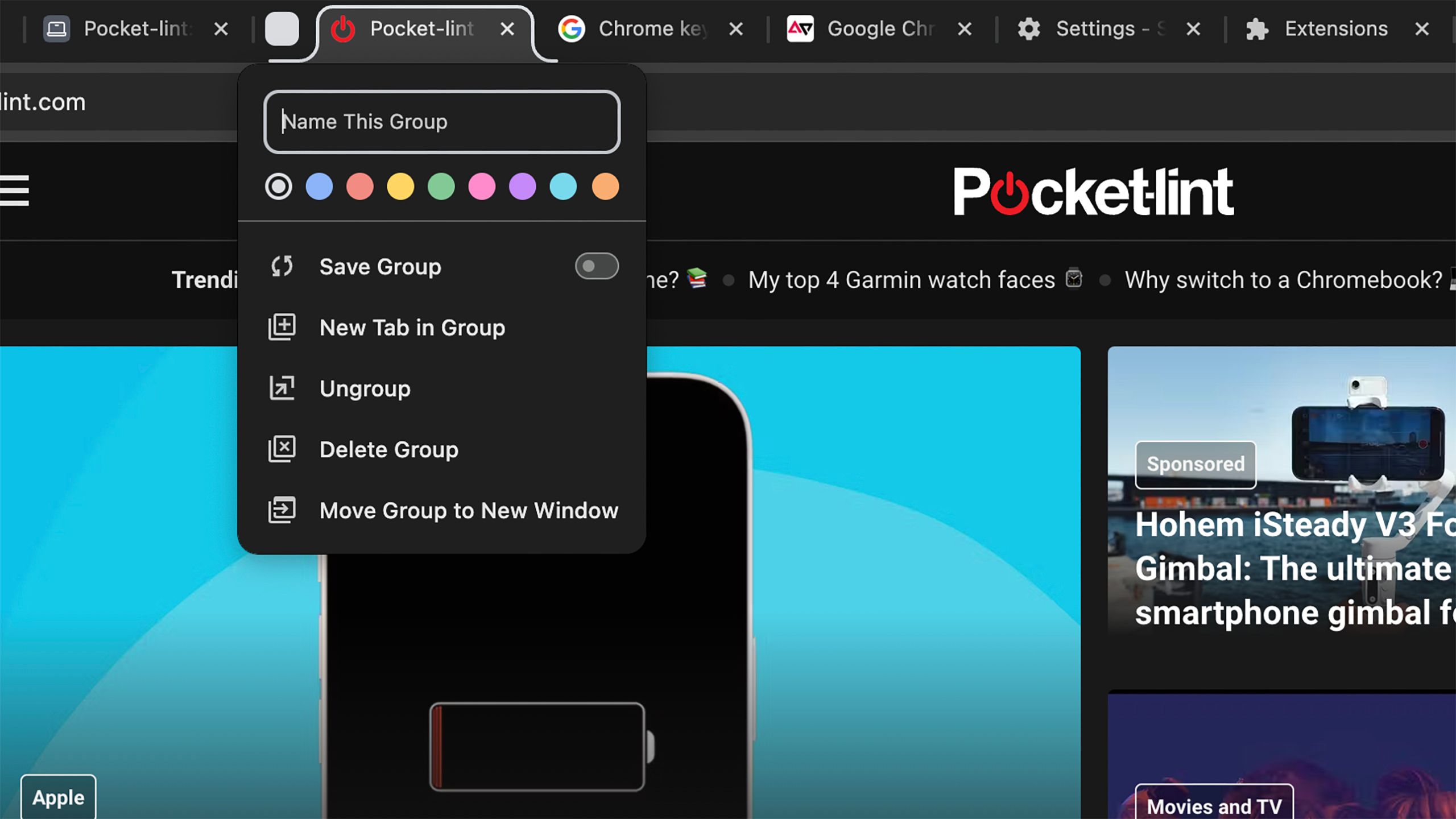Click the Move Group to New Window icon

[282, 509]
